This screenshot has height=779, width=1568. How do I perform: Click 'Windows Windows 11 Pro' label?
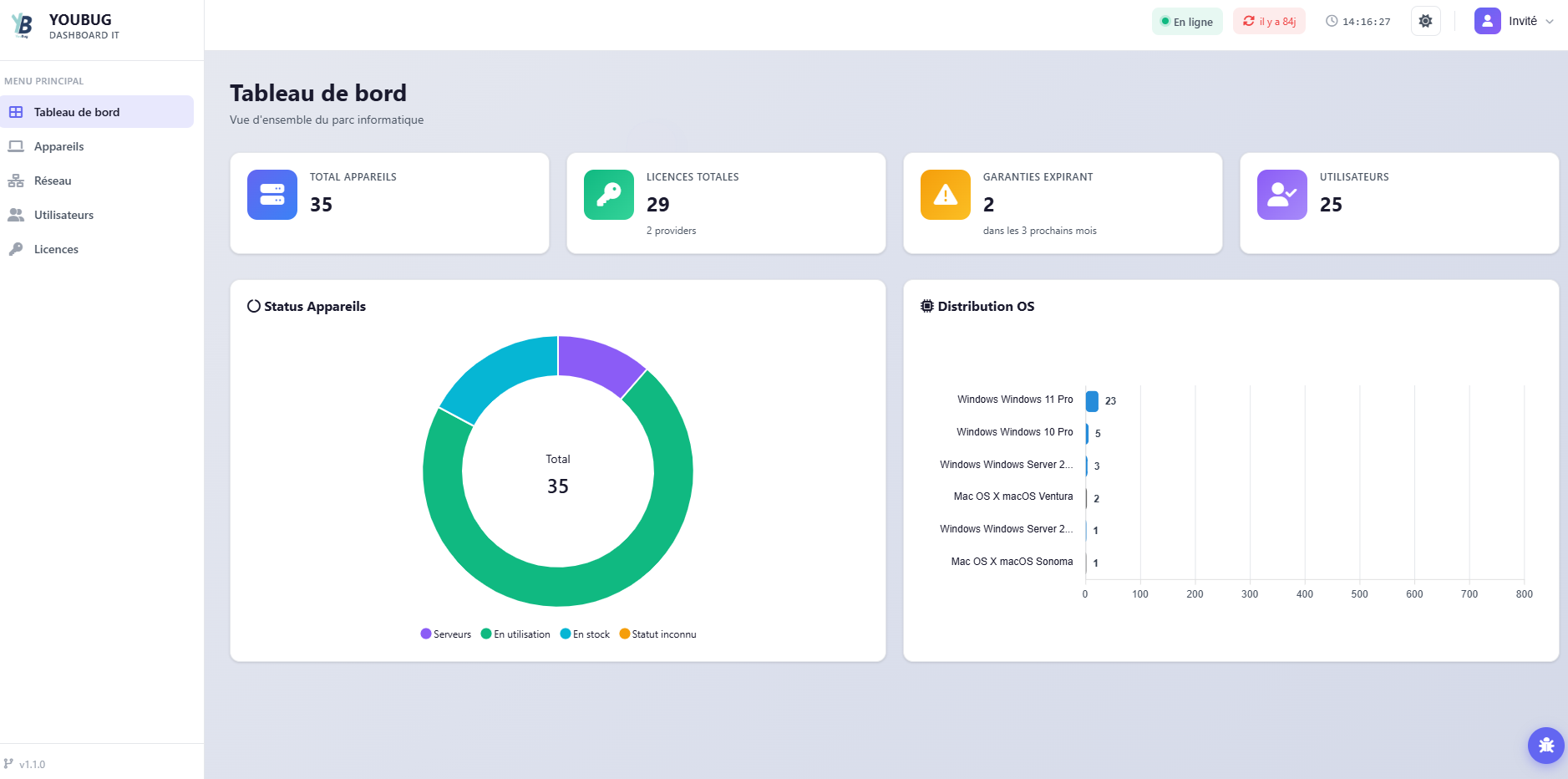pos(1015,400)
